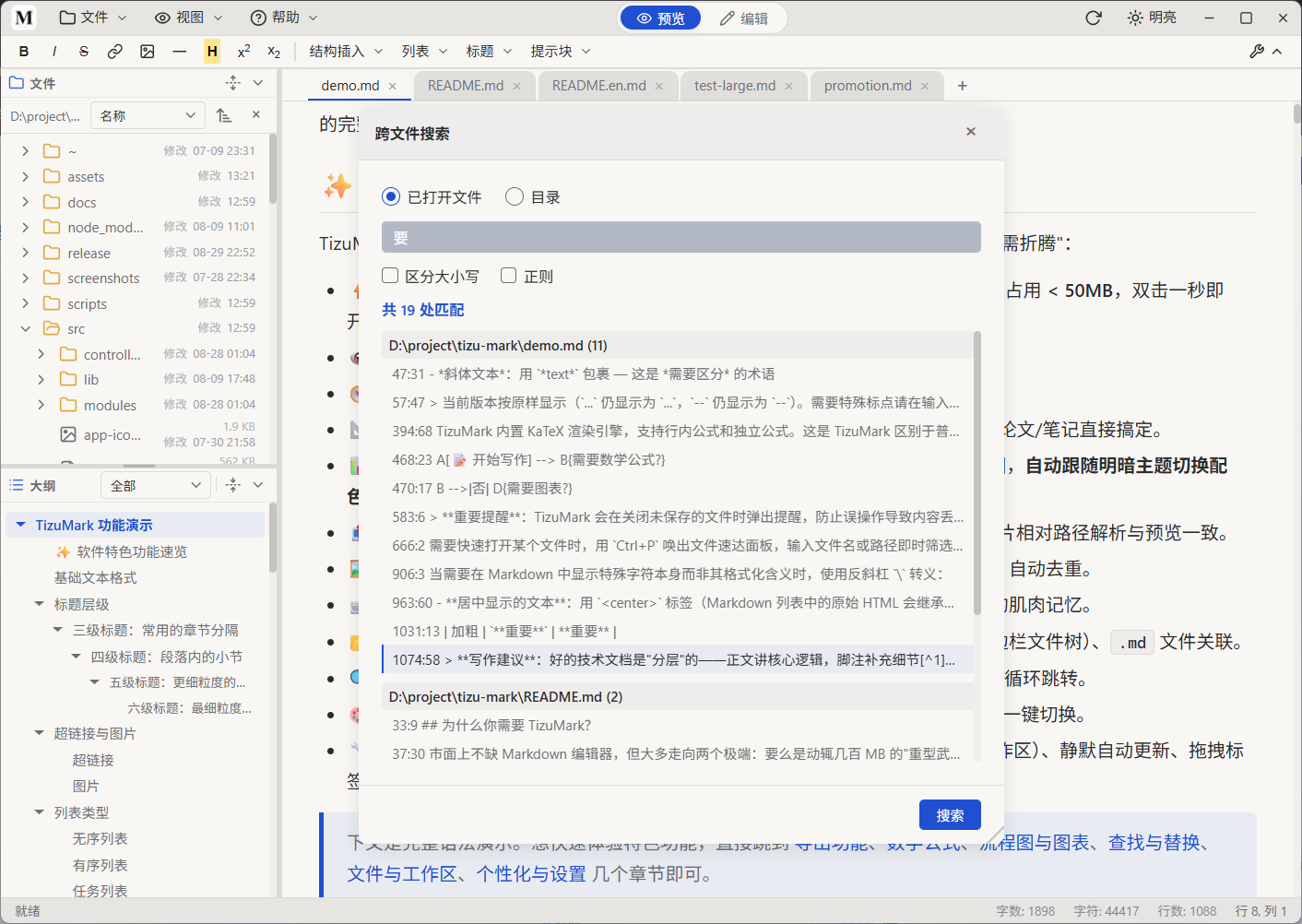Click the refresh icon in title bar
Viewport: 1302px width, 924px height.
click(1094, 18)
